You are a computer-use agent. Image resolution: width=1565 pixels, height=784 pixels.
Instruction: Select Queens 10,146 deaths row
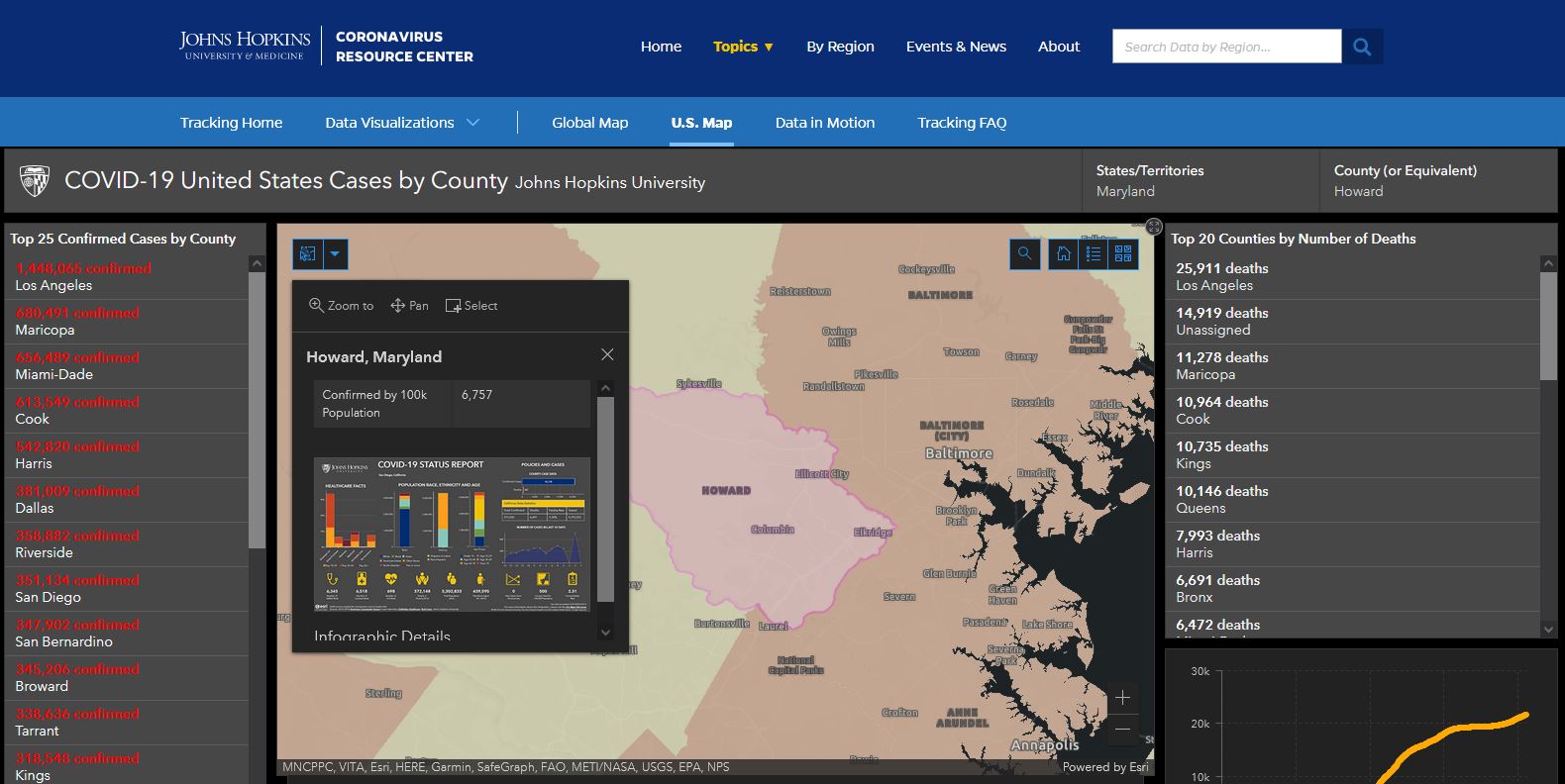pos(1353,500)
